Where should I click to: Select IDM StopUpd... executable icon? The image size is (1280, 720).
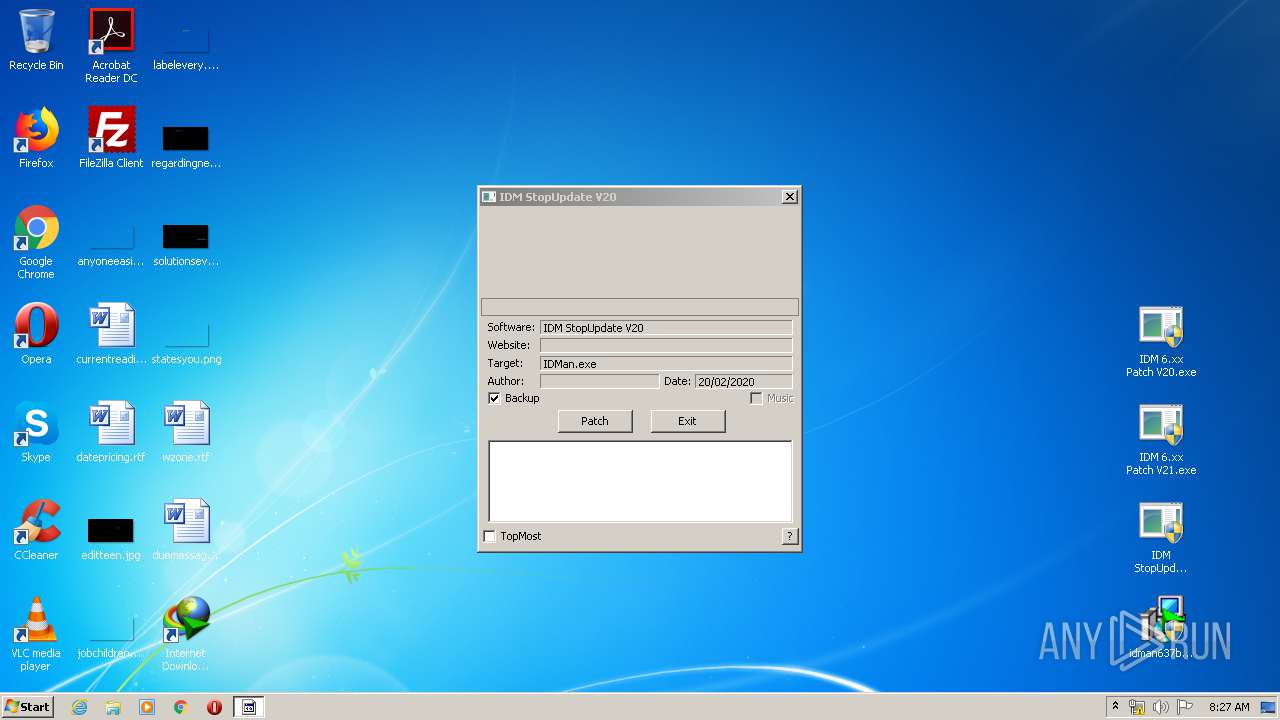[1161, 538]
